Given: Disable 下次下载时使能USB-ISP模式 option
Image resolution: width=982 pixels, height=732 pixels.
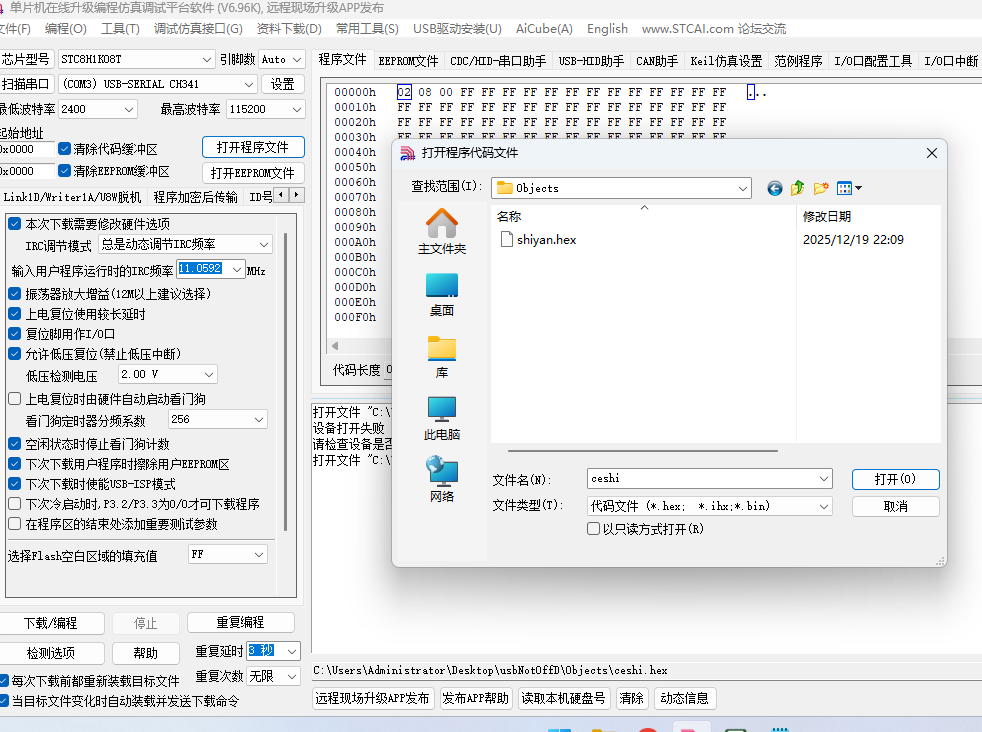Looking at the screenshot, I should [12, 483].
